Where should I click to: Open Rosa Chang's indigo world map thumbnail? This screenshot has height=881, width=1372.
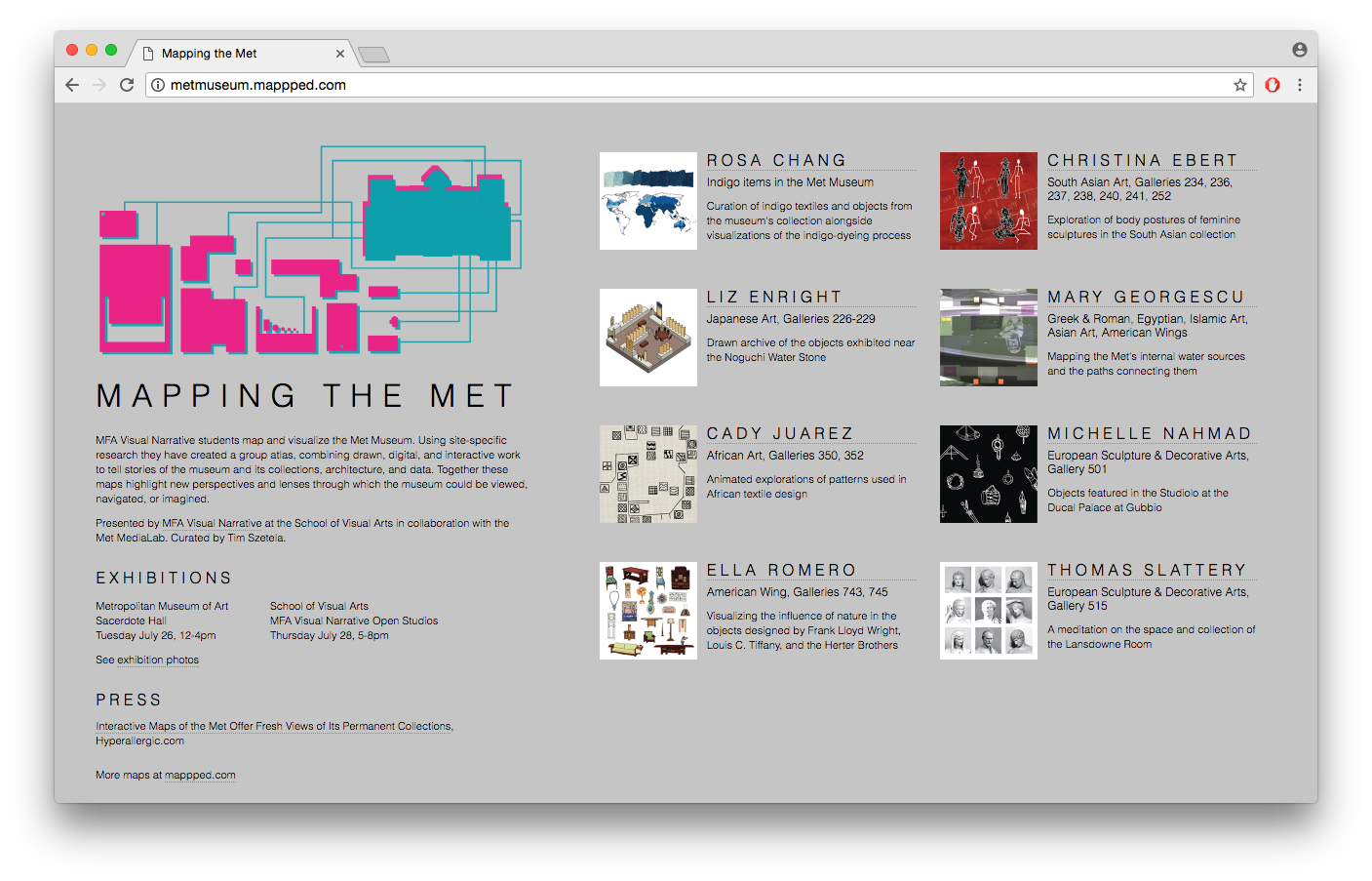click(647, 201)
